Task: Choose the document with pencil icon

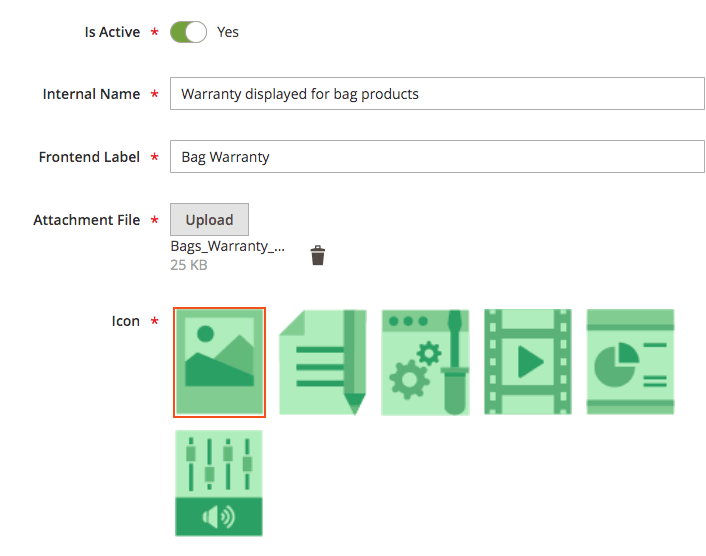Action: [322, 362]
